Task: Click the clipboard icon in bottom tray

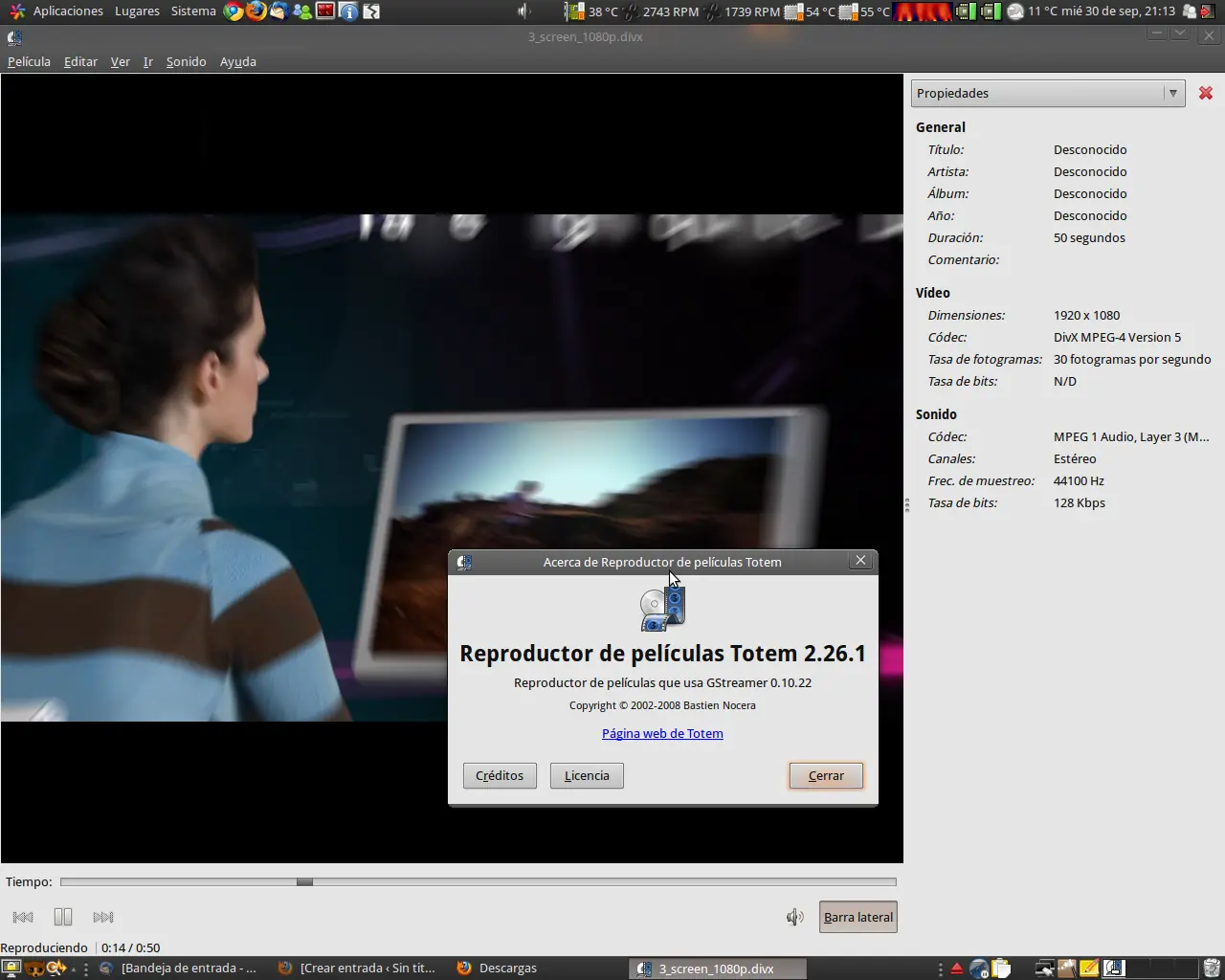Action: coord(1001,969)
